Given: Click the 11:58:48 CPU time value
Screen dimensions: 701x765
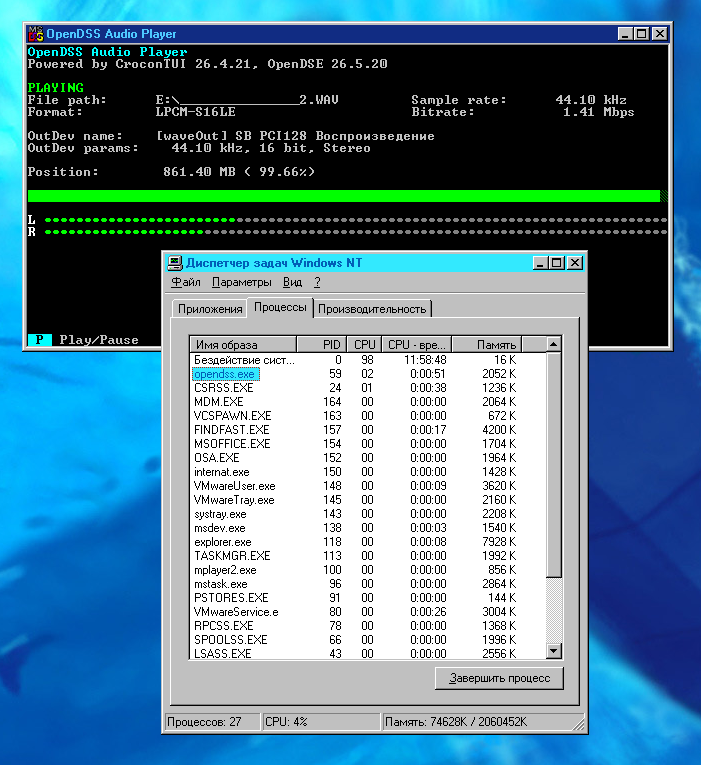Looking at the screenshot, I should tap(425, 360).
